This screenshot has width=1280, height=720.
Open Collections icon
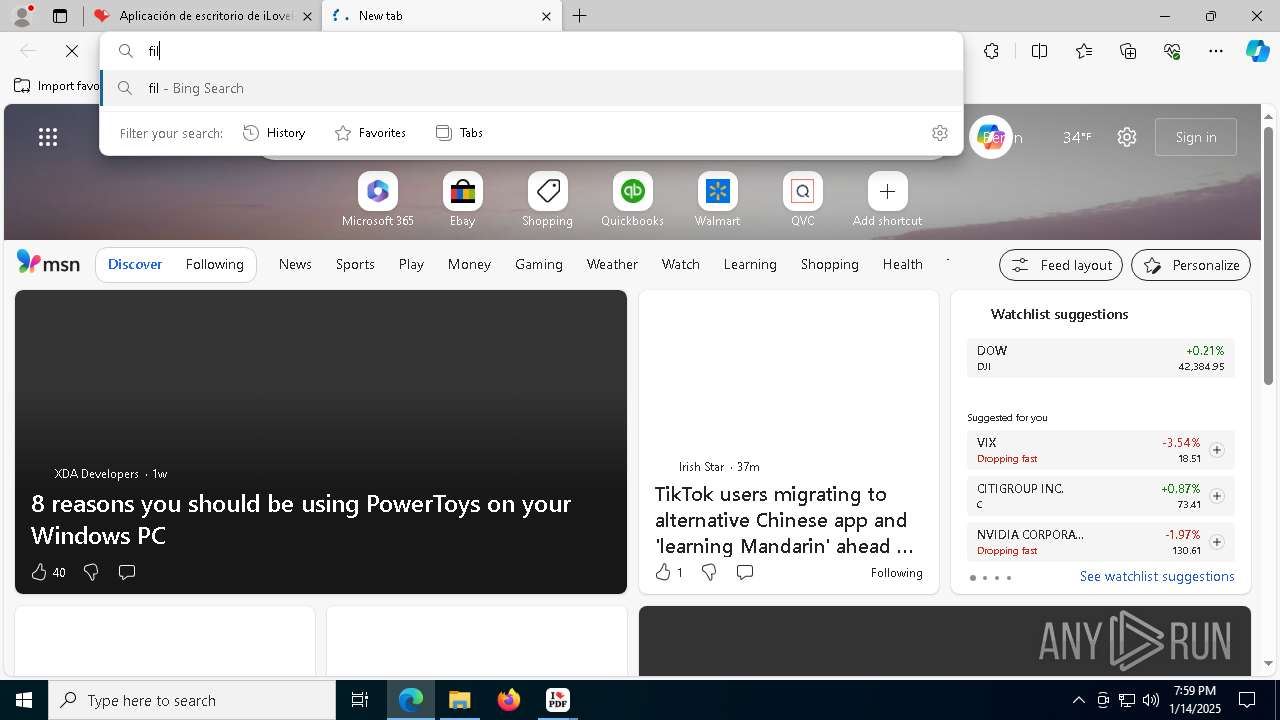click(x=1128, y=51)
